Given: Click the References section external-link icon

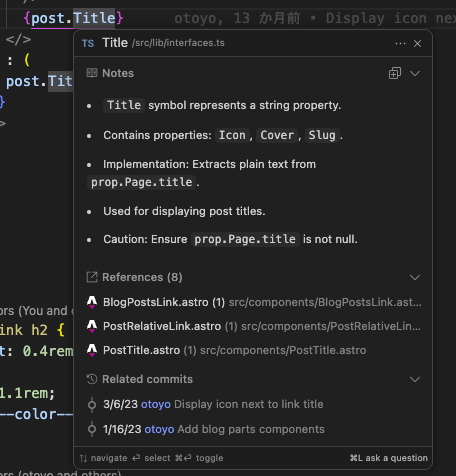Looking at the screenshot, I should [92, 277].
